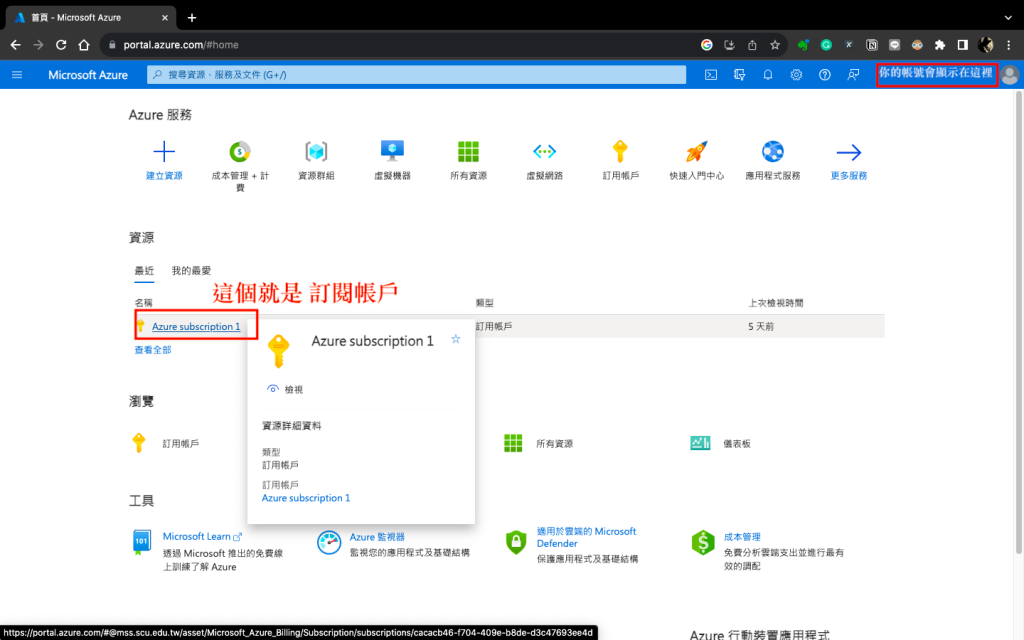
Task: Switch to the Favorites resources tab
Action: coord(191,270)
